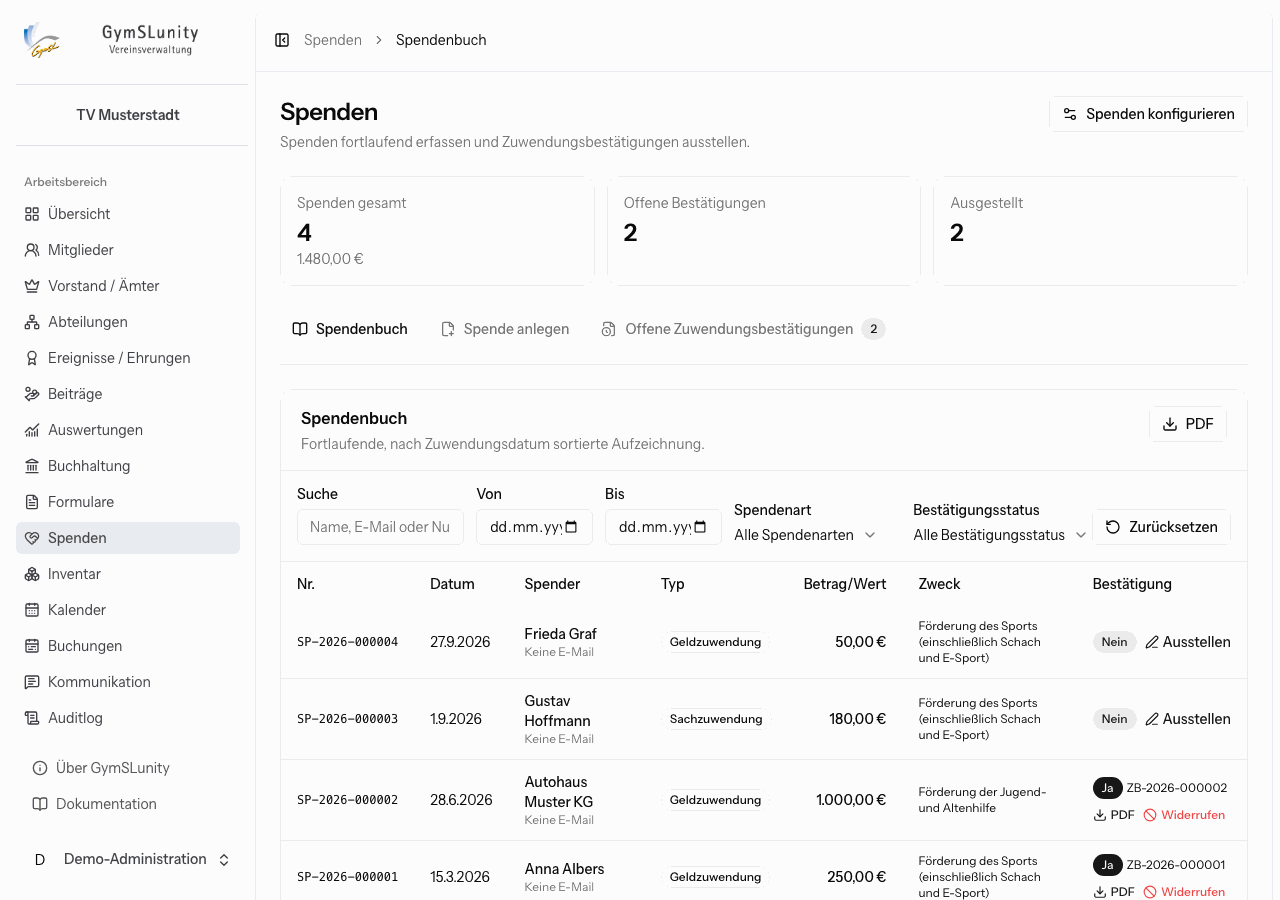
Task: Click the Kommunikation message icon
Action: (x=32, y=682)
